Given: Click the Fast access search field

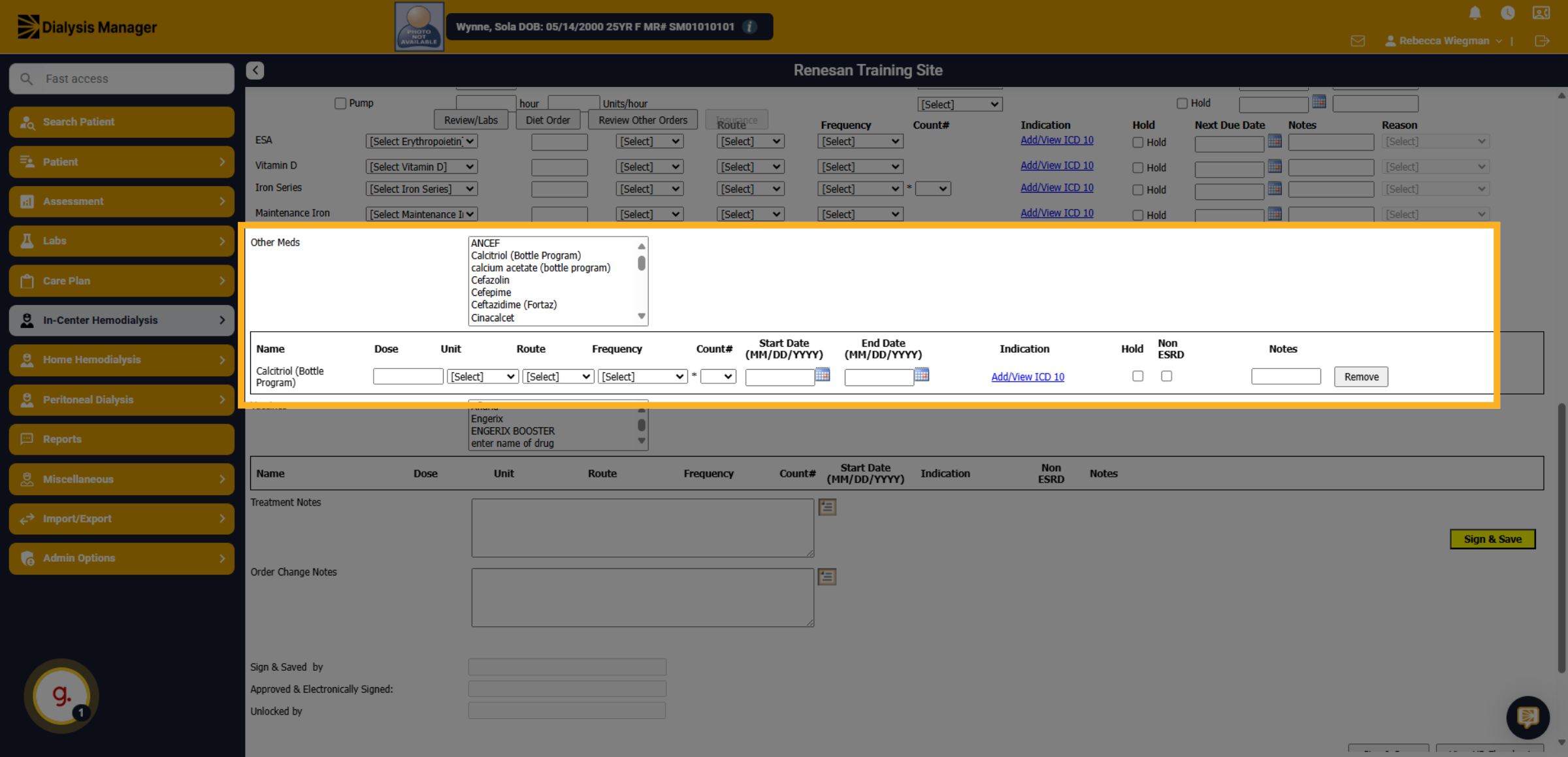Looking at the screenshot, I should click(122, 79).
